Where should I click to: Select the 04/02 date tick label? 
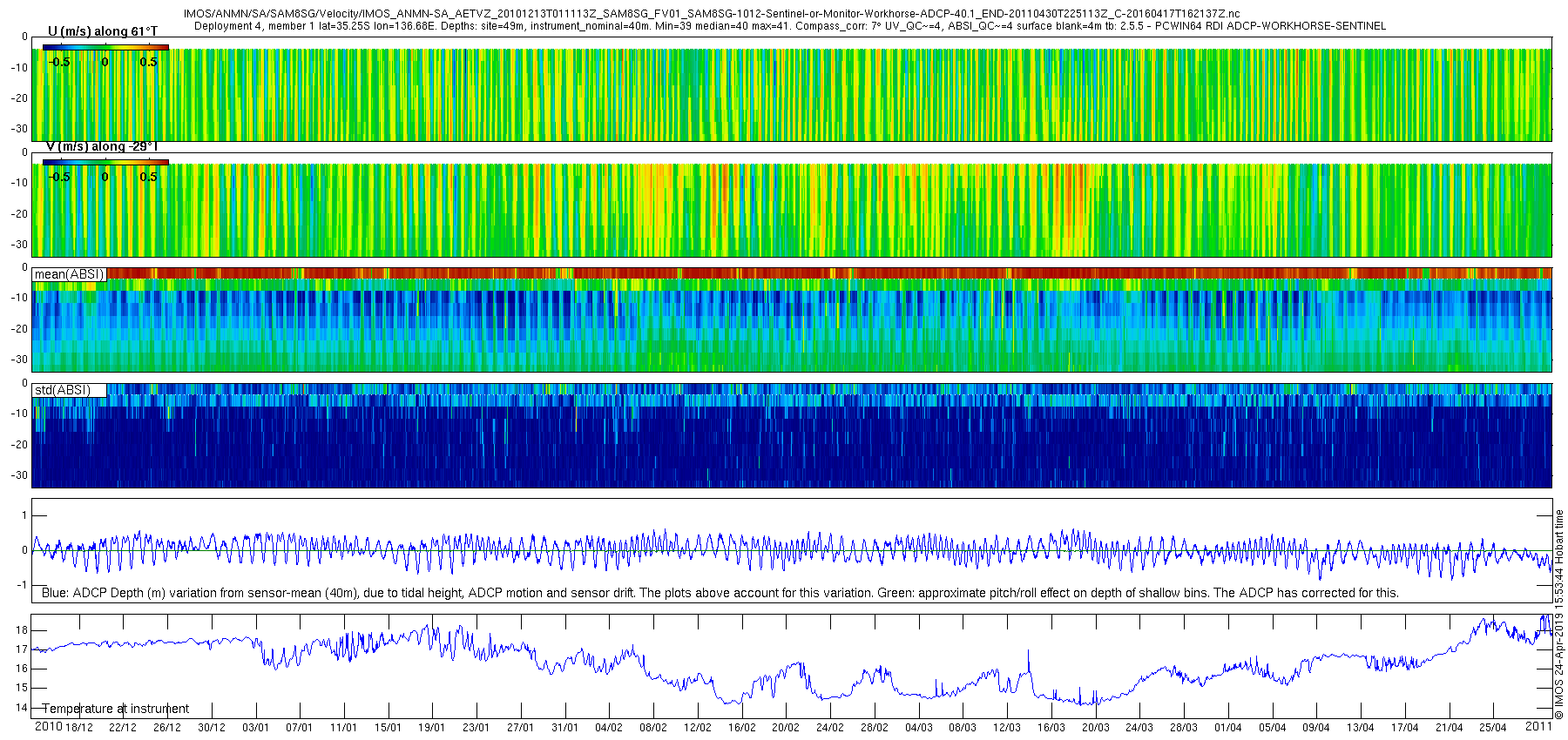click(609, 728)
